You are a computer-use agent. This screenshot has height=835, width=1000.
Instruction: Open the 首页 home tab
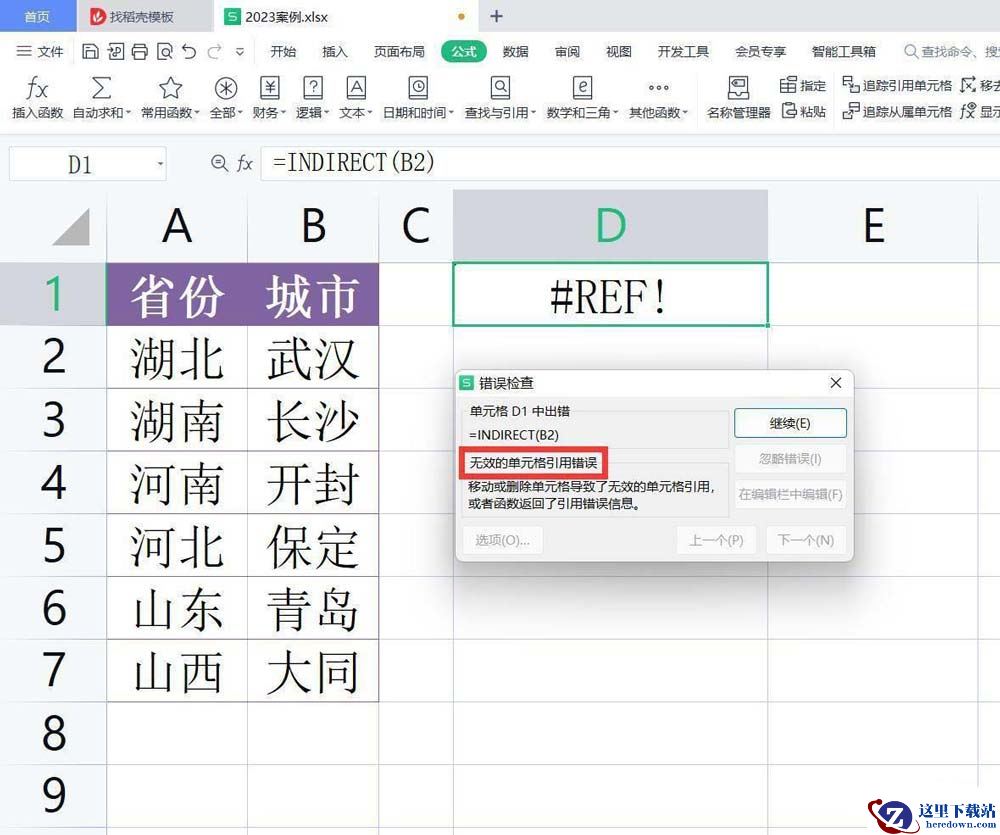click(x=37, y=16)
